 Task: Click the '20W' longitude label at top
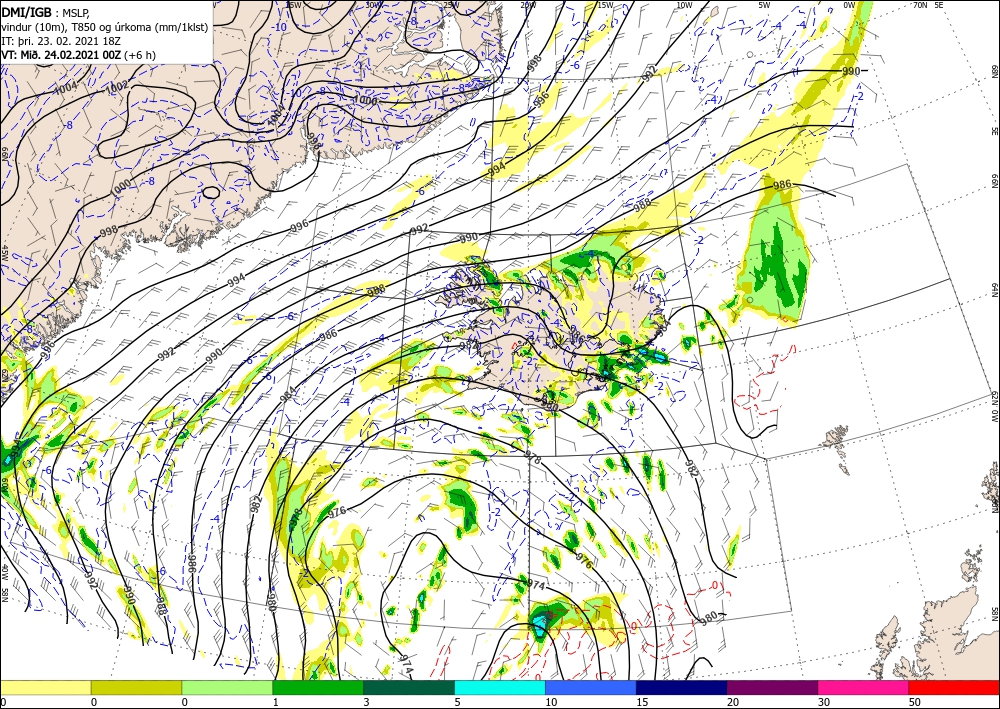coord(528,5)
